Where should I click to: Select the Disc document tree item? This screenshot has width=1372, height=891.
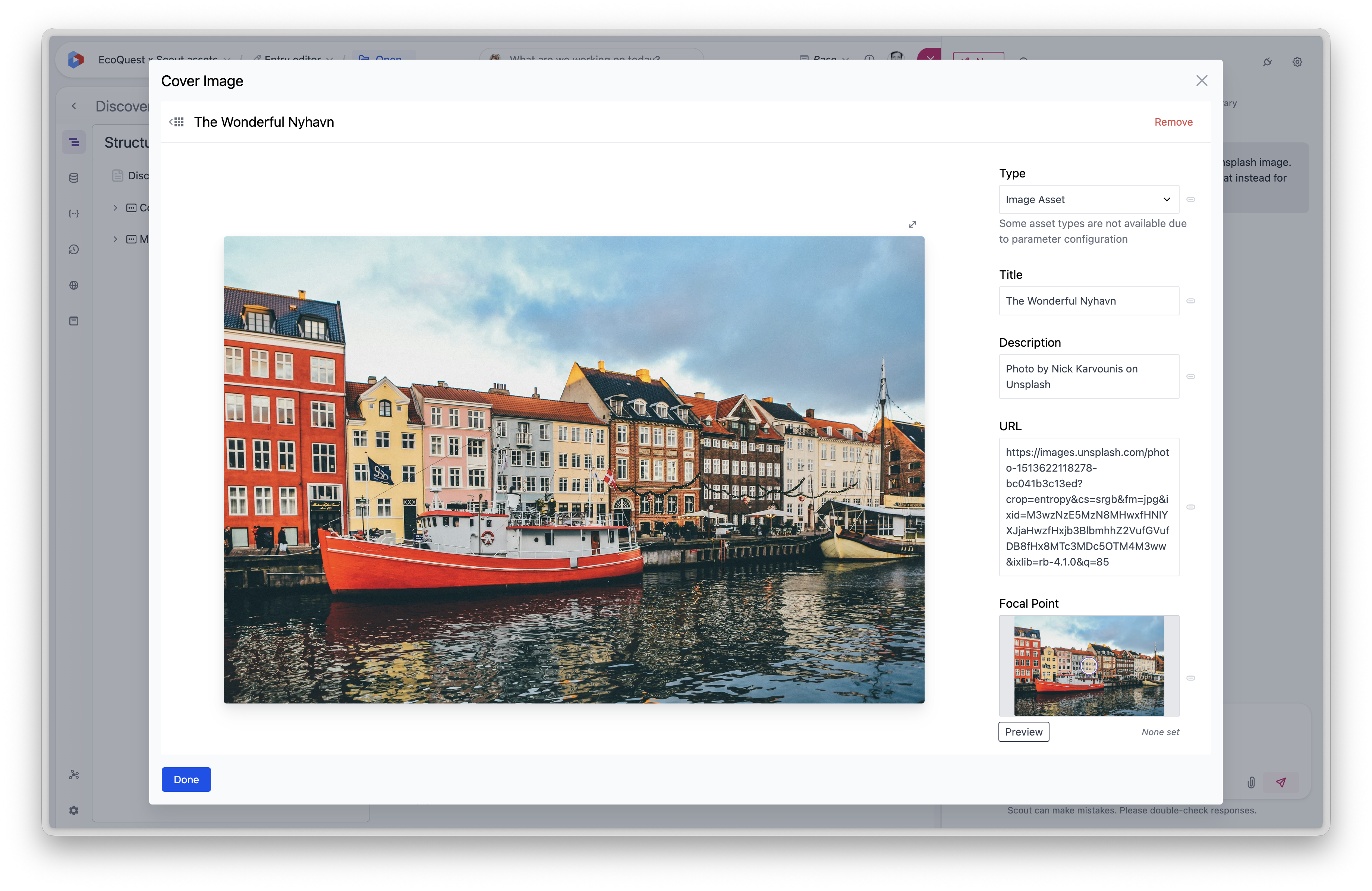point(131,176)
